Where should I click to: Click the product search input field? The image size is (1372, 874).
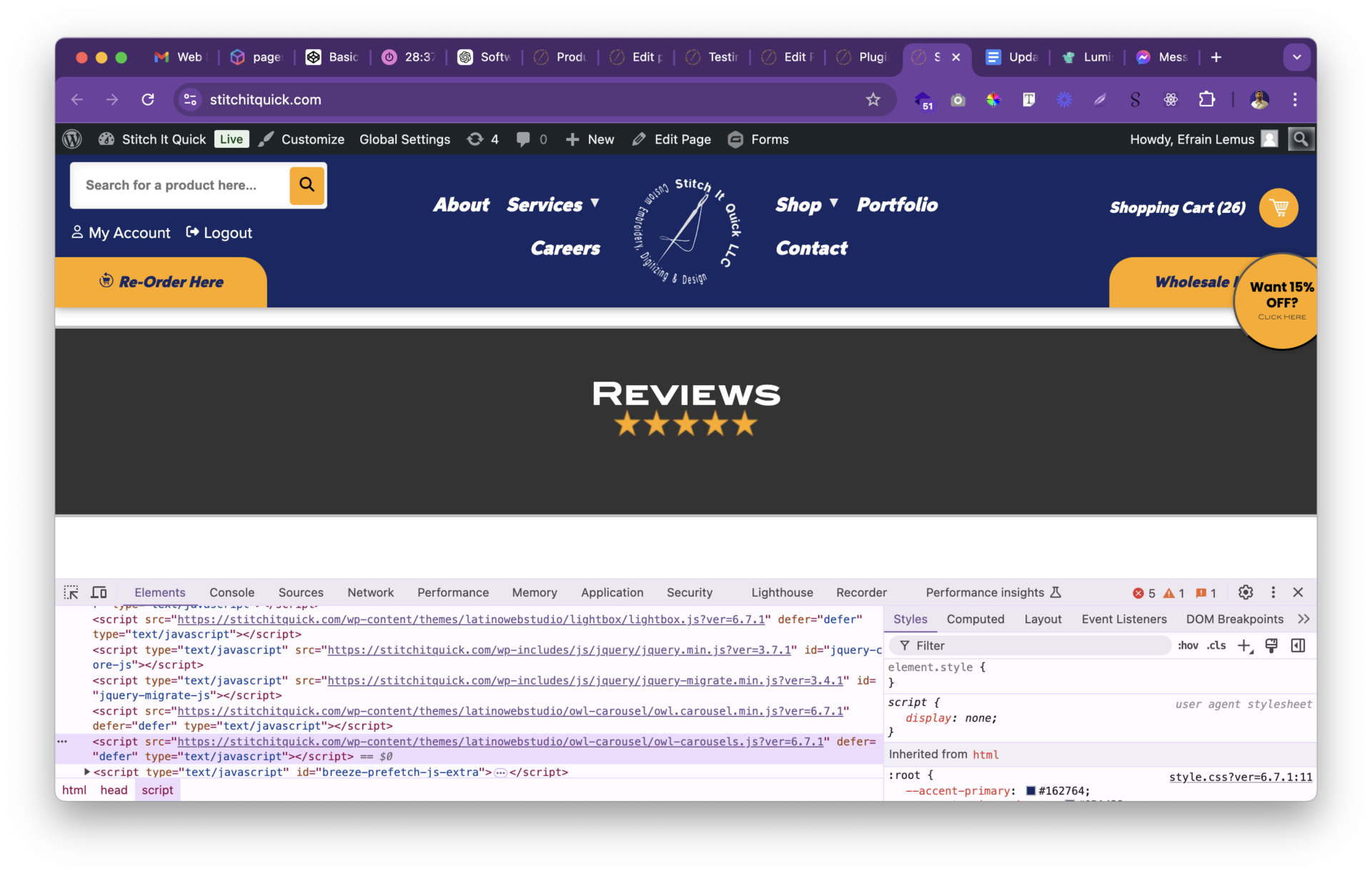click(x=180, y=185)
